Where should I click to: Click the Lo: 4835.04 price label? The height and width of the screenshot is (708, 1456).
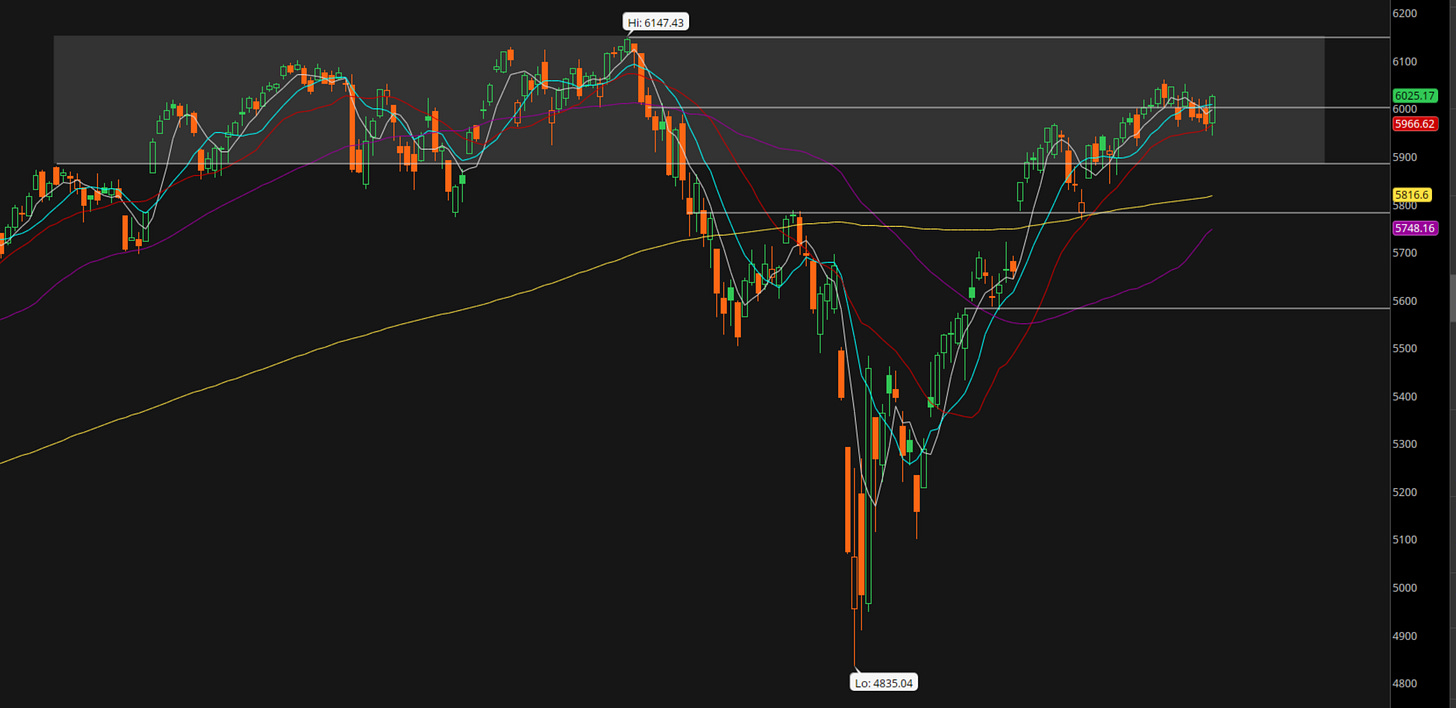tap(884, 683)
